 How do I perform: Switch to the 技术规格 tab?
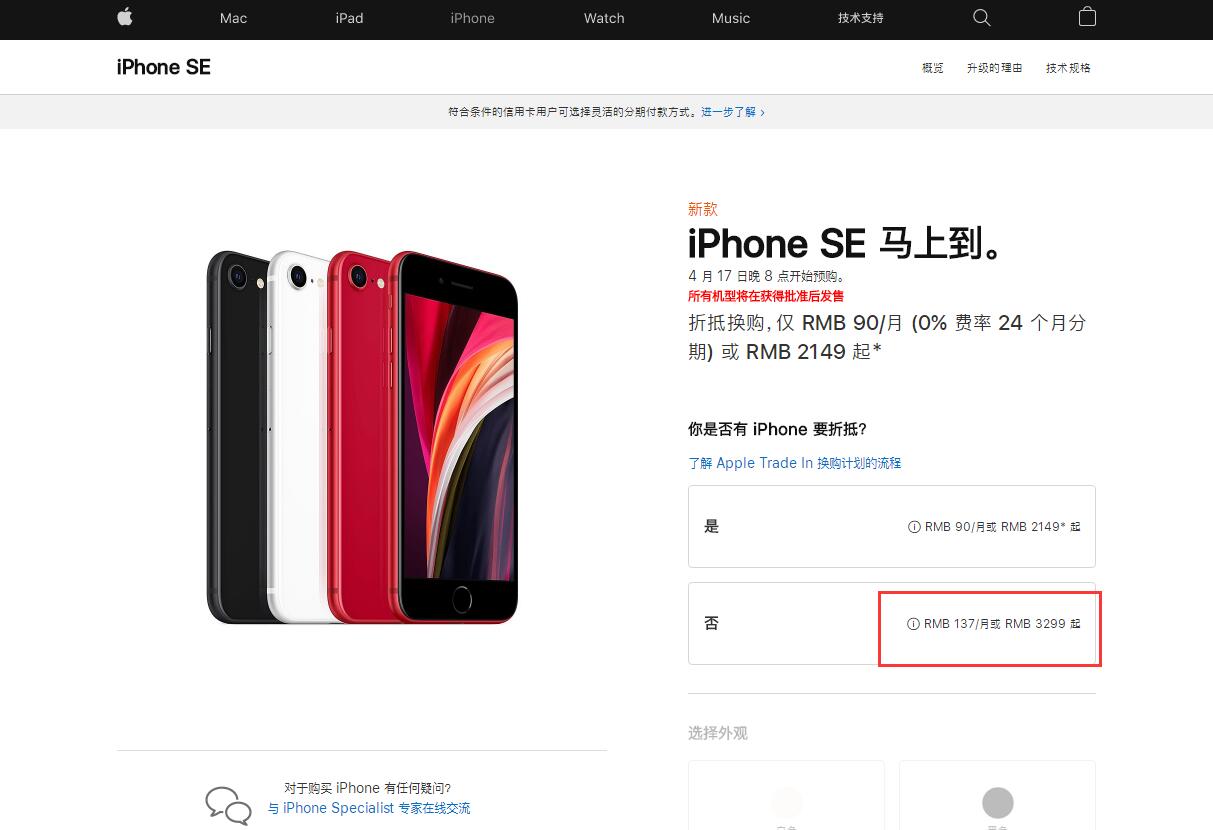1068,68
